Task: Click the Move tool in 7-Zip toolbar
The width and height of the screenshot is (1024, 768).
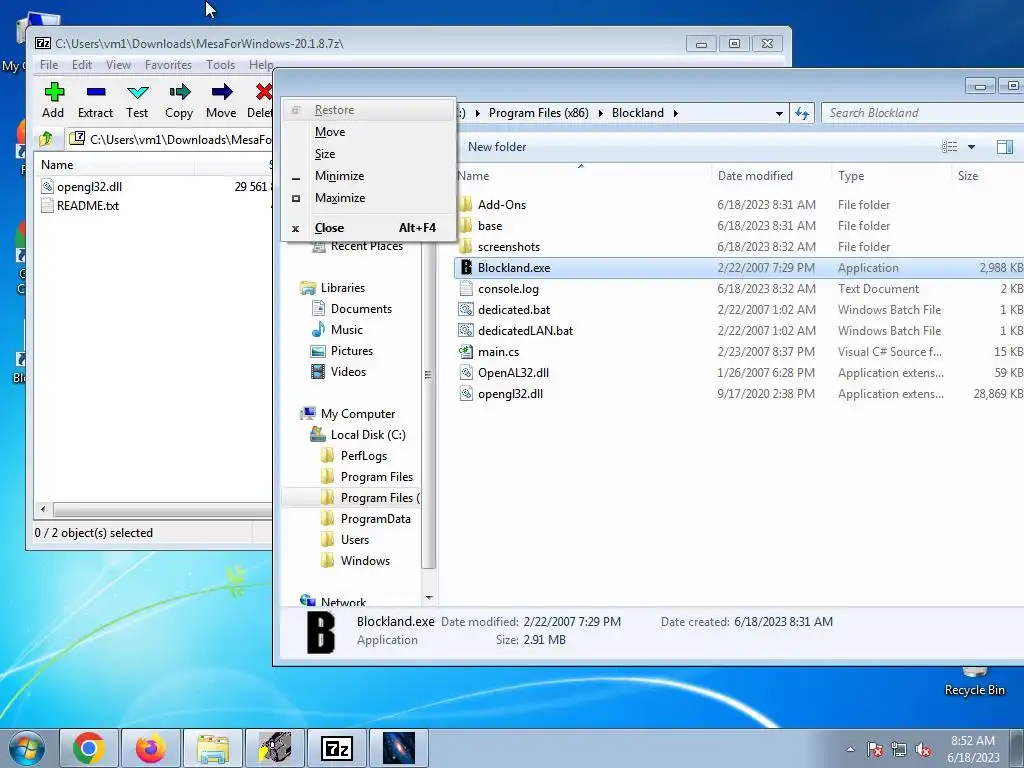Action: 221,101
